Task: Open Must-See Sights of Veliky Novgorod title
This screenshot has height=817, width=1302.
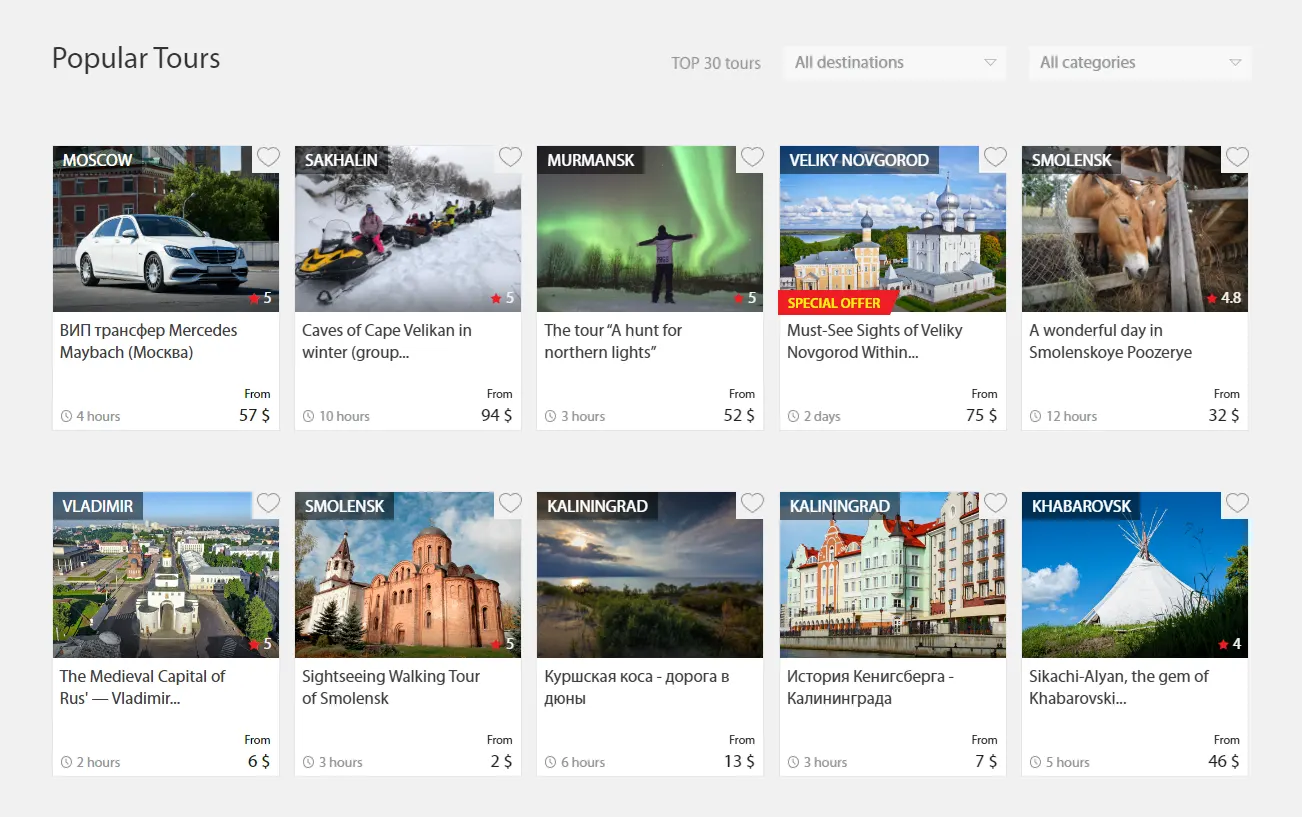Action: tap(875, 341)
